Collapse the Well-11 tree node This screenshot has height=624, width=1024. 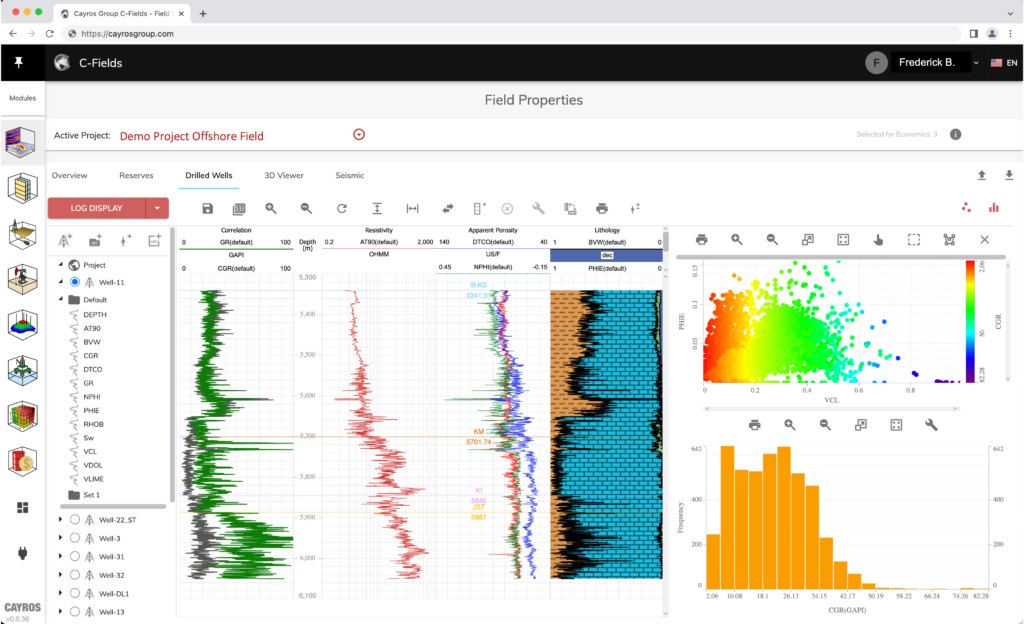coord(61,282)
